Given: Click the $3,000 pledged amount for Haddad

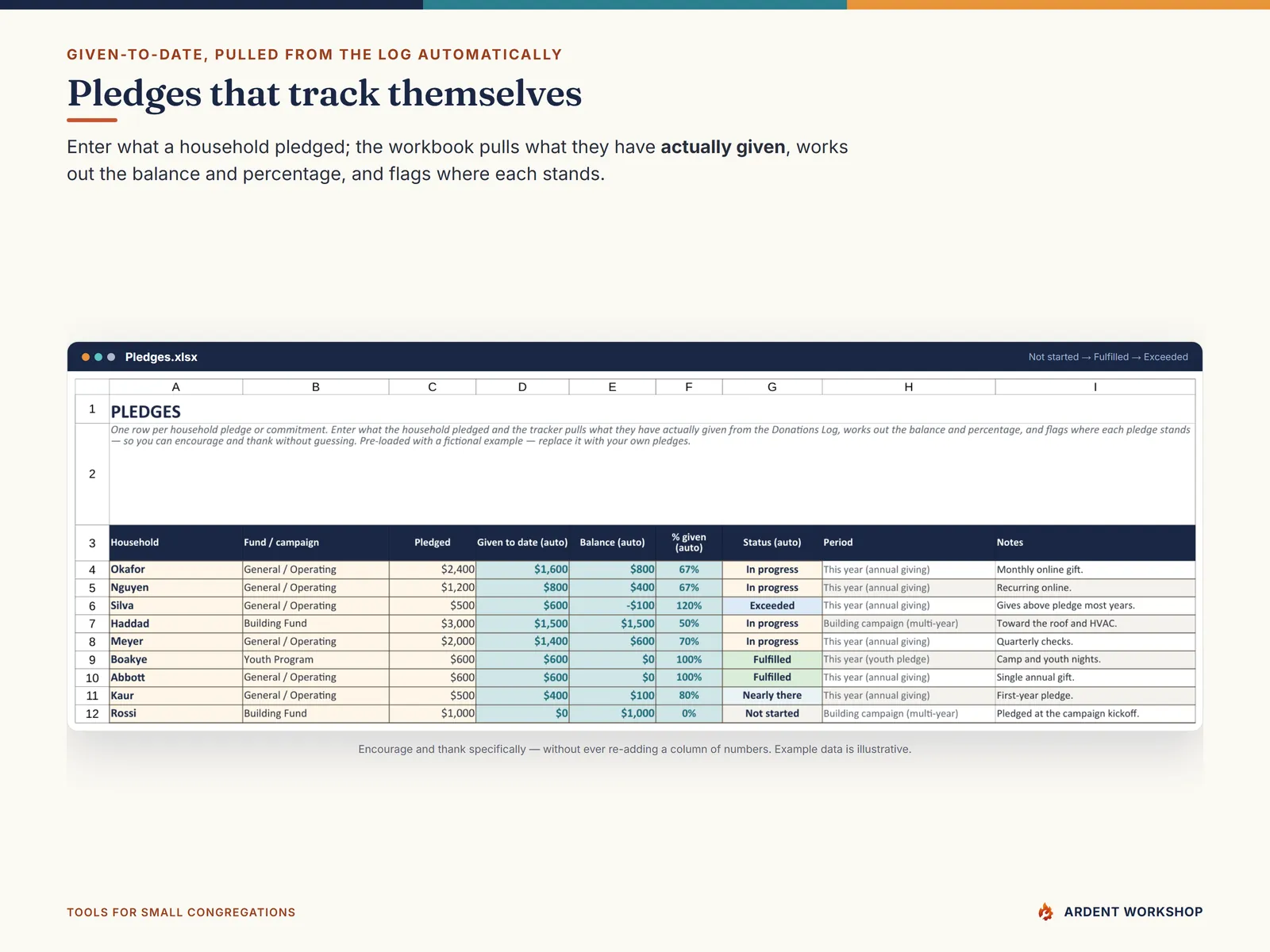Looking at the screenshot, I should click(x=433, y=624).
